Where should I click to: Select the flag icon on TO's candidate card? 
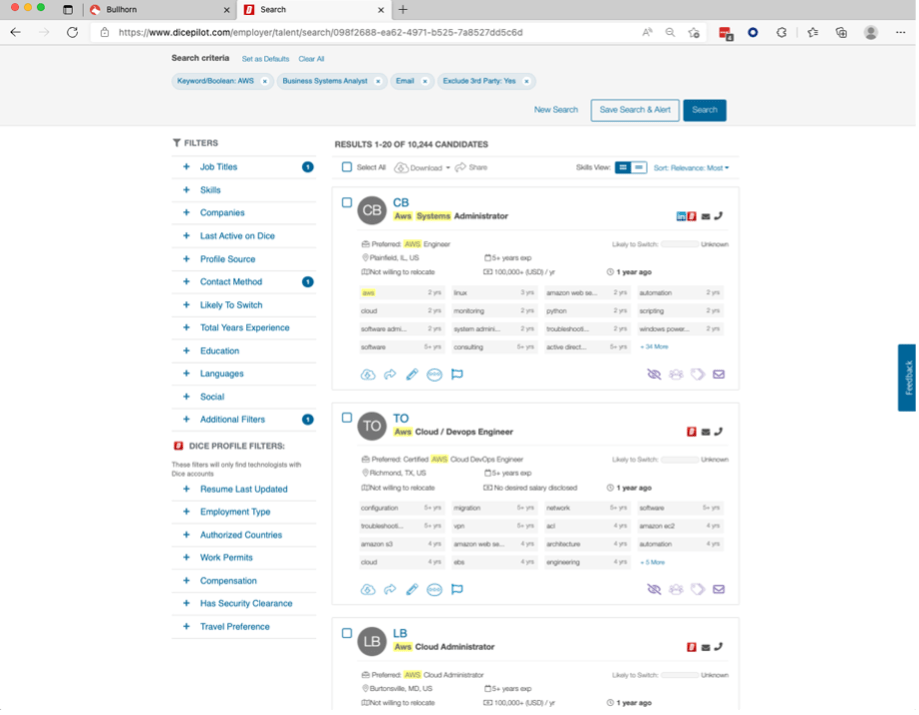click(457, 589)
